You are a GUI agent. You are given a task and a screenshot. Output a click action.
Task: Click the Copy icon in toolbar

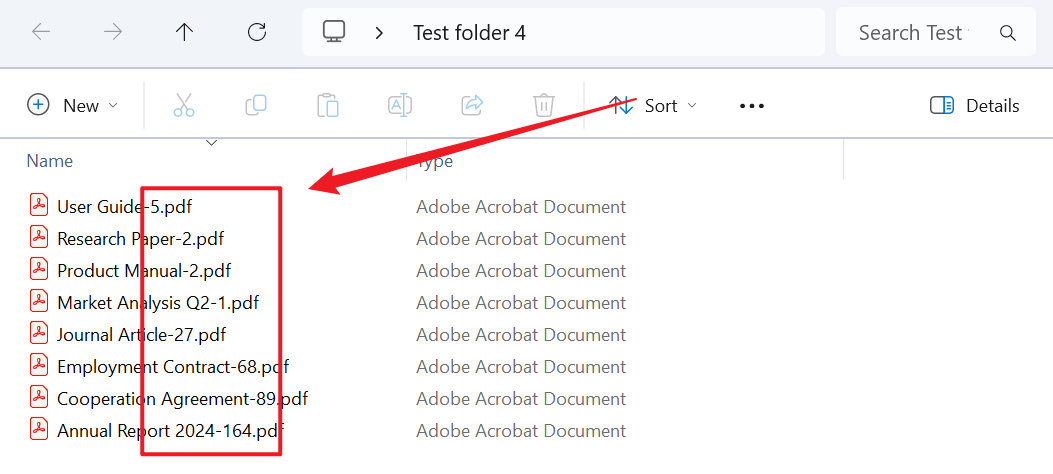256,105
